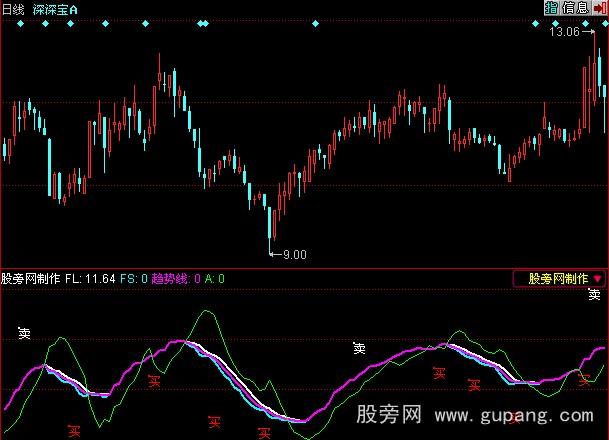
Task: Open the 股旁网制作 indicator dropdown arrow
Action: [597, 278]
